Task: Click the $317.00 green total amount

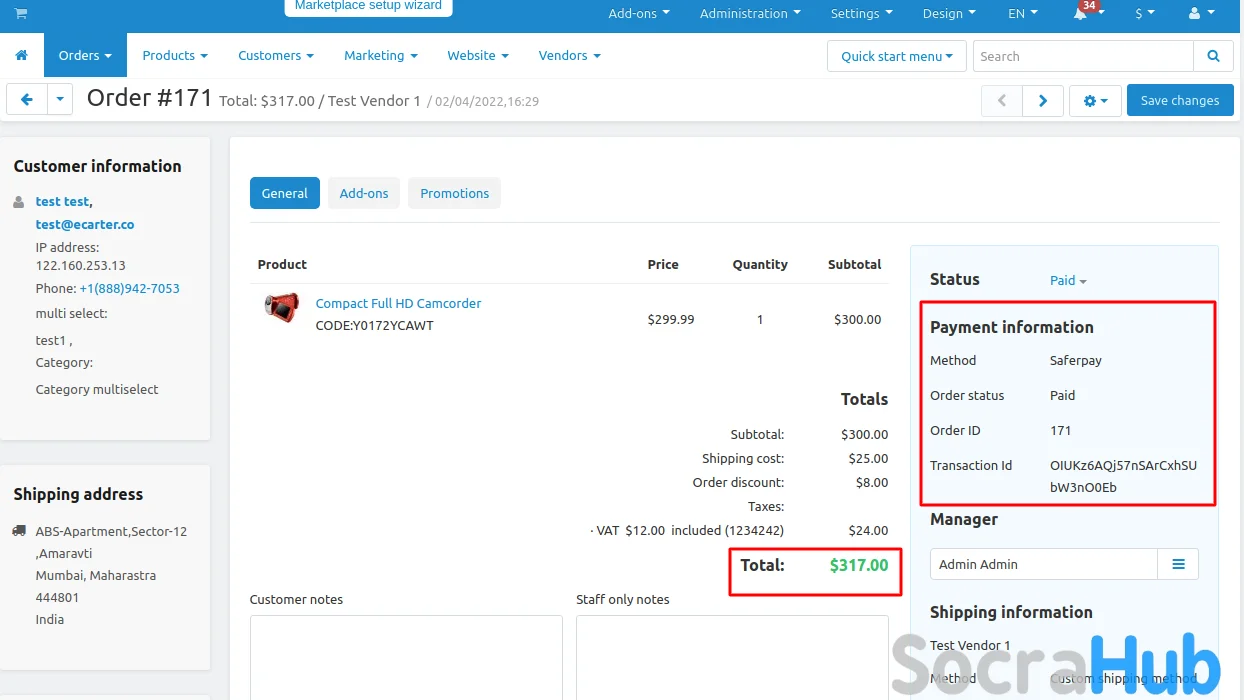Action: (859, 565)
